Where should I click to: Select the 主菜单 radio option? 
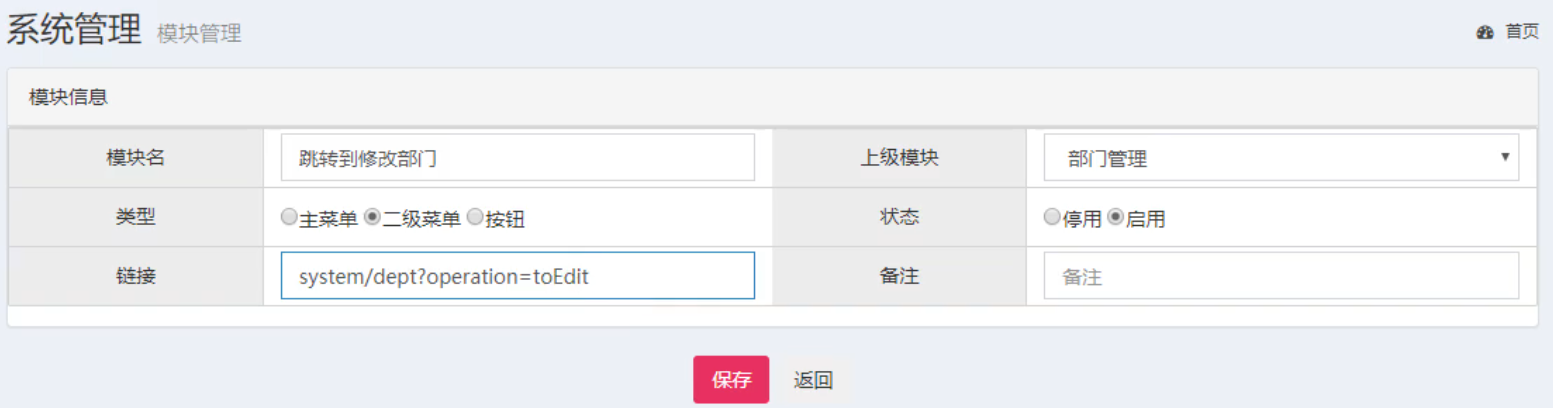(289, 217)
